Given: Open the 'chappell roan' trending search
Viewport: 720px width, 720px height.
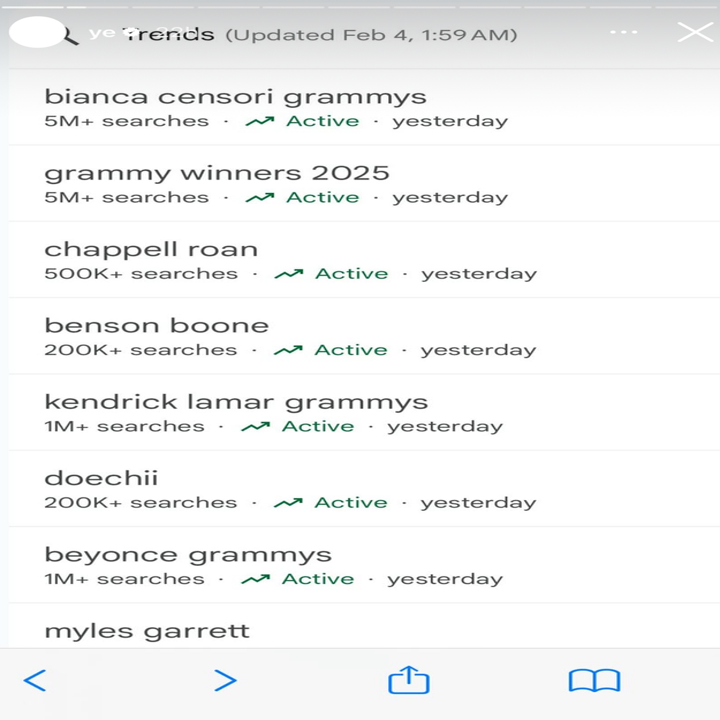Looking at the screenshot, I should pyautogui.click(x=151, y=249).
